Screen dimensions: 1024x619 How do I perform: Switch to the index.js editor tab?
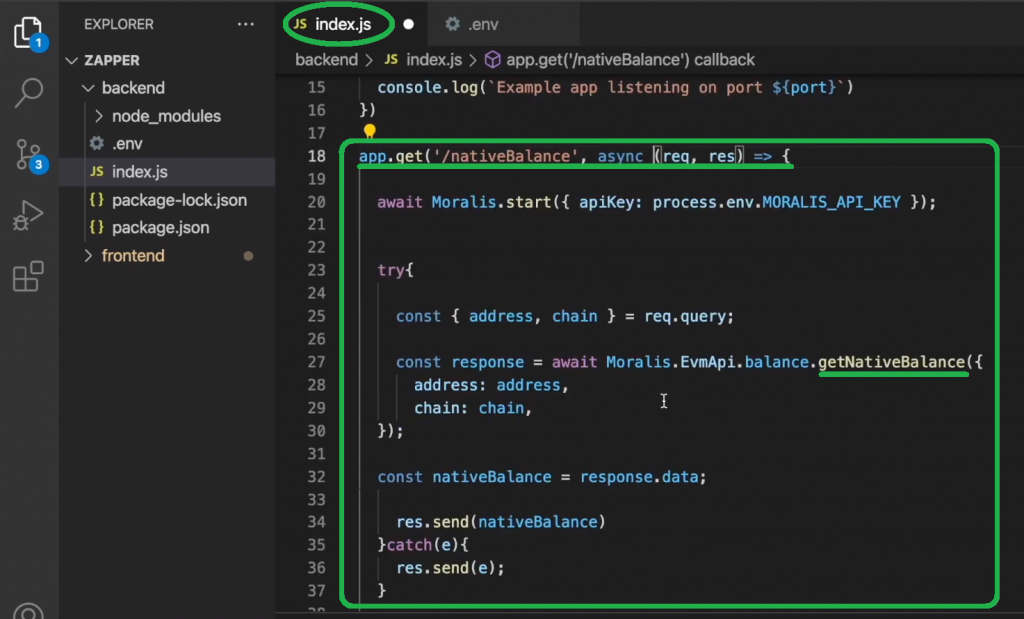point(343,24)
